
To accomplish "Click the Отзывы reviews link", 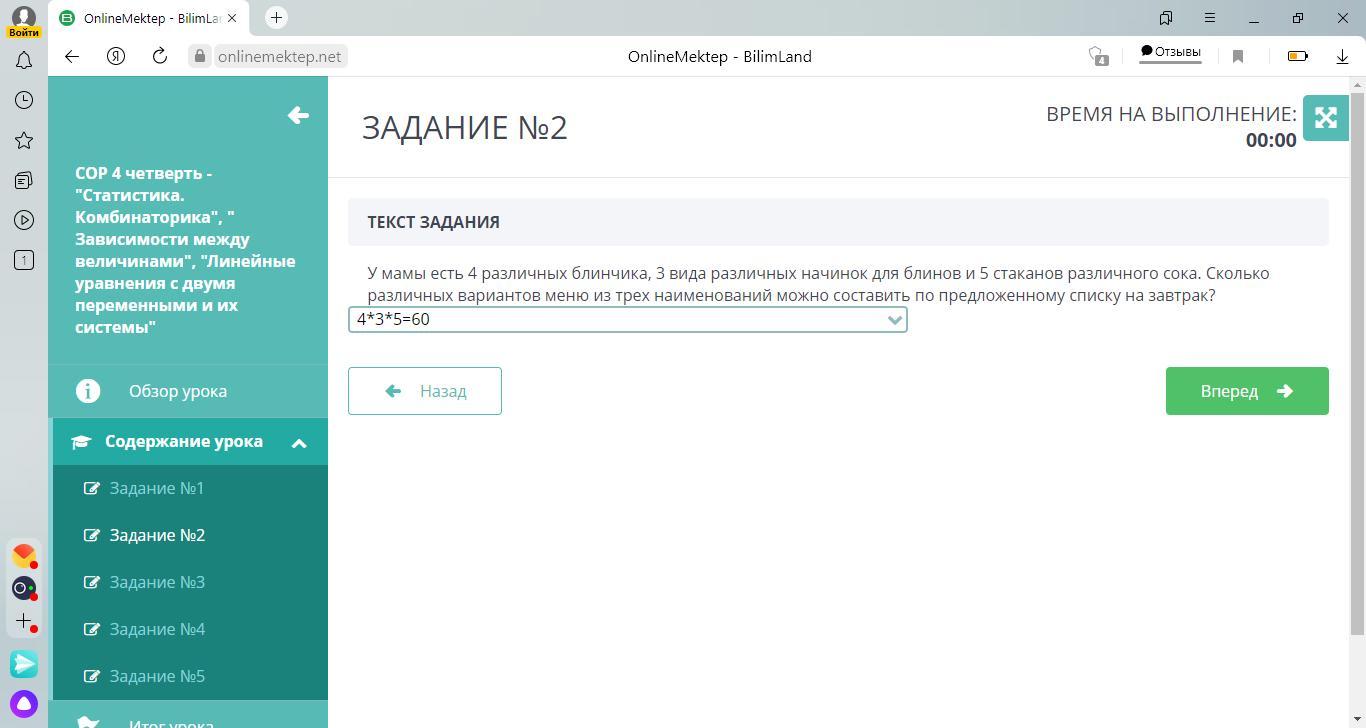I will pos(1170,52).
